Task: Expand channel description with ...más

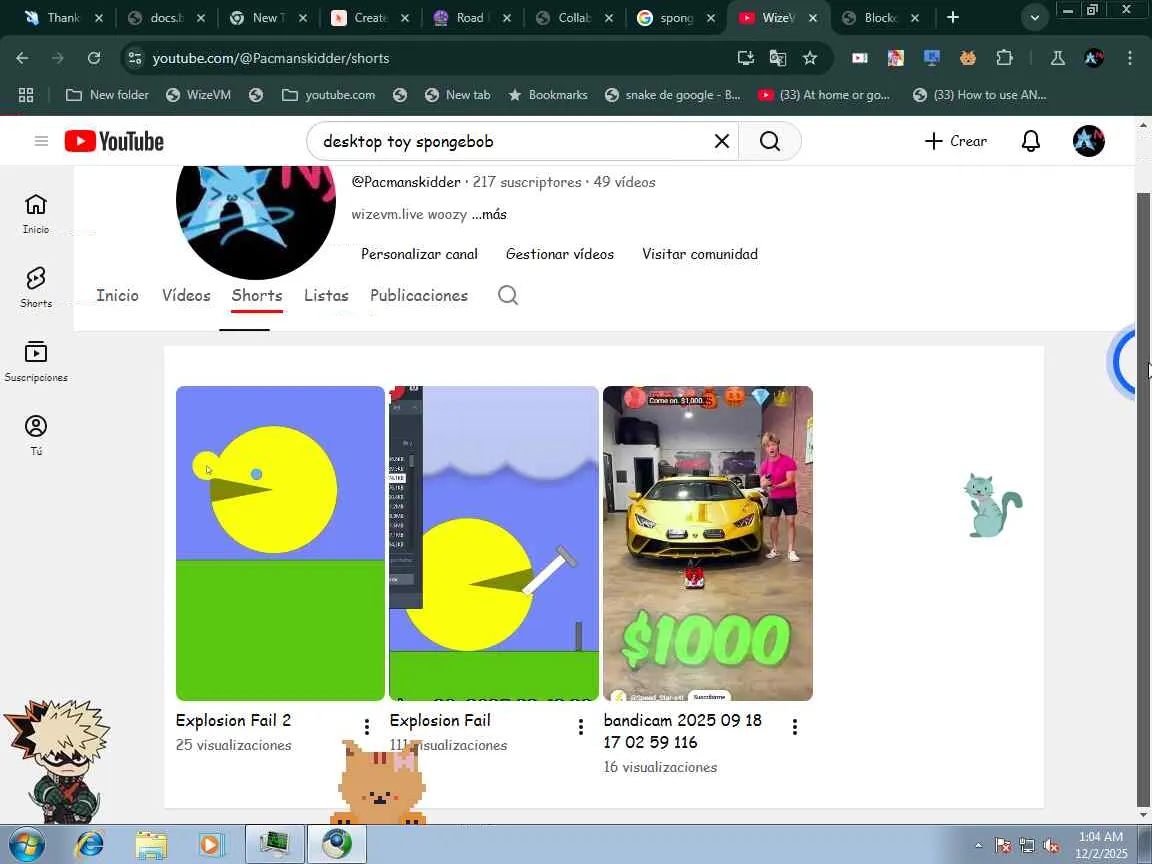Action: click(489, 215)
